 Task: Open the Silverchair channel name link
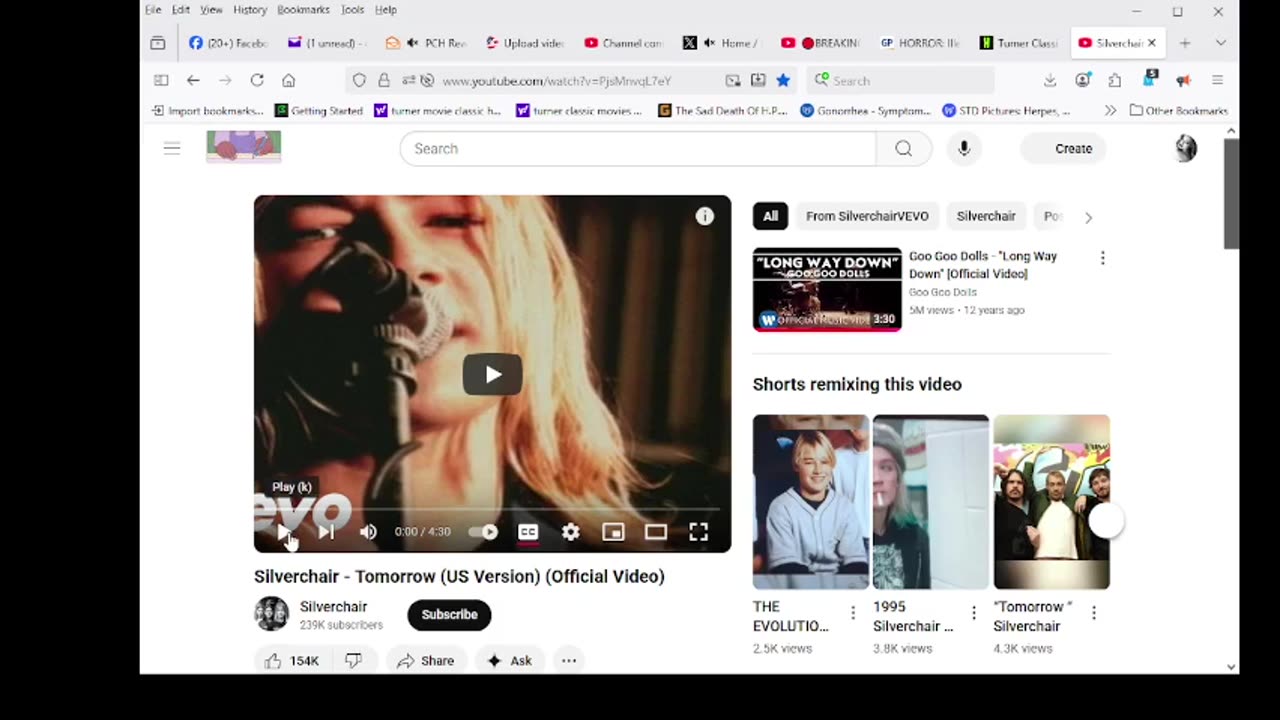point(333,607)
